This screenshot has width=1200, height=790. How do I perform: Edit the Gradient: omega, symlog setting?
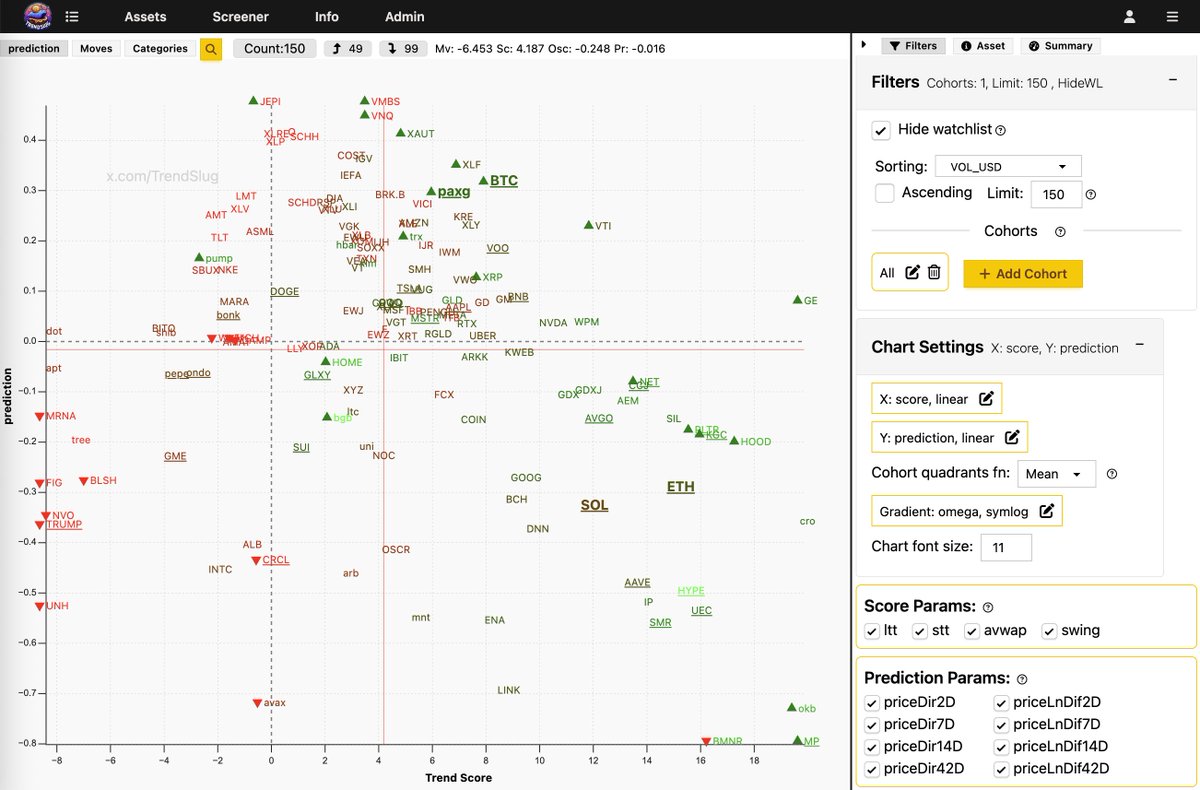(x=1046, y=511)
